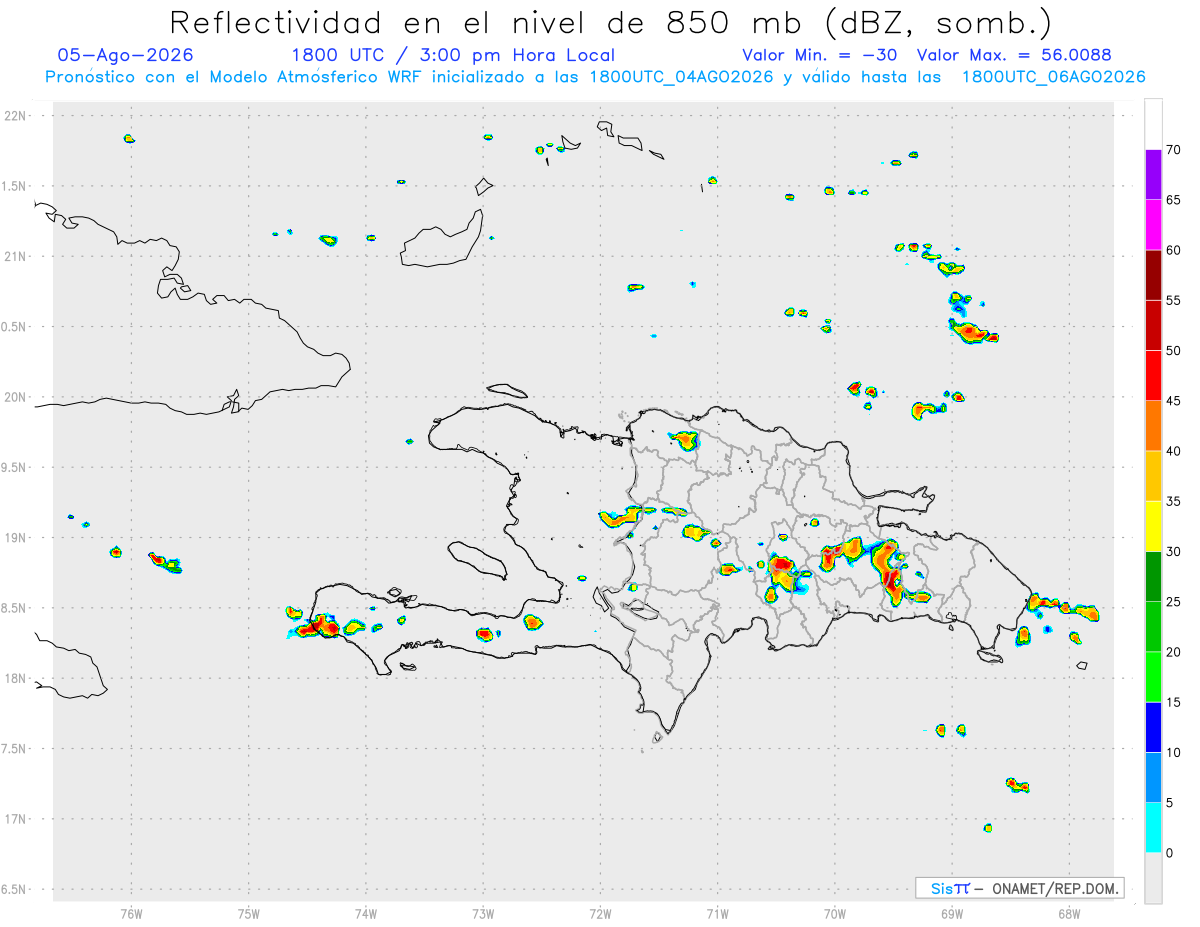Click the date "05-Ago-2026"
Screen dimensions: 1200x927
(125, 55)
